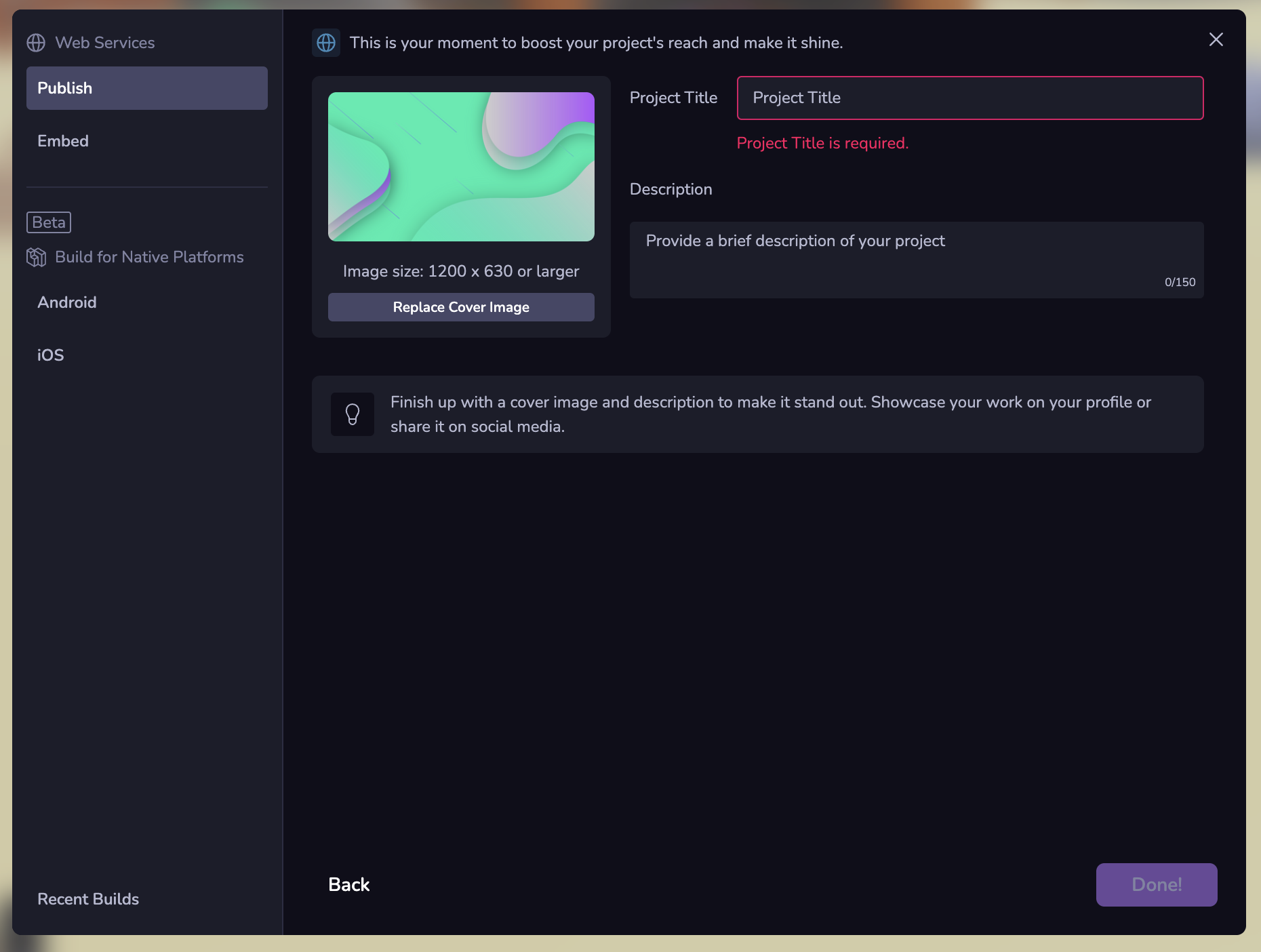Open the iOS build option

point(51,355)
